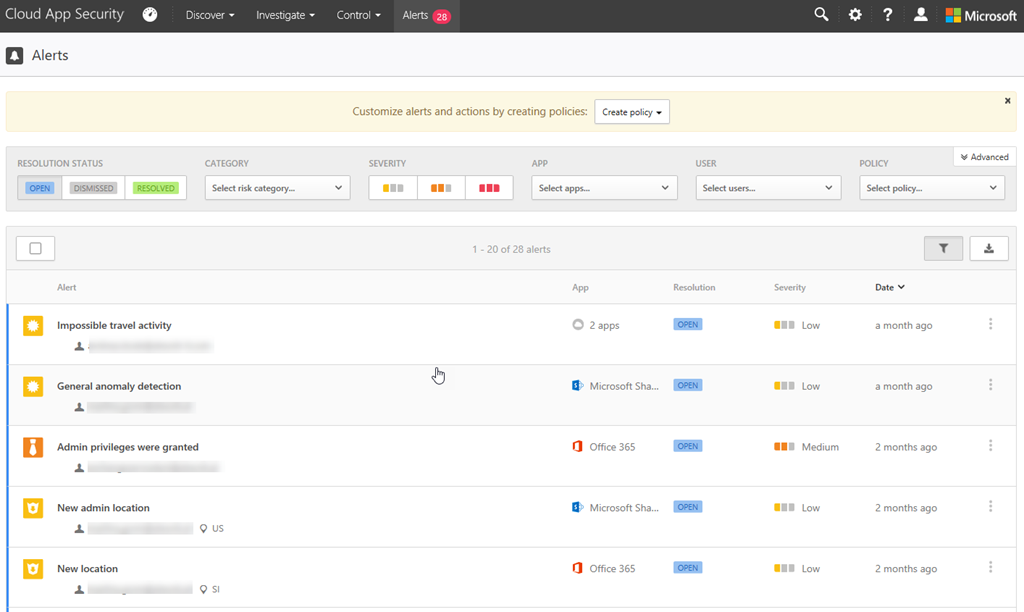Tick the select-all alerts checkbox
The width and height of the screenshot is (1024, 612).
pos(36,249)
